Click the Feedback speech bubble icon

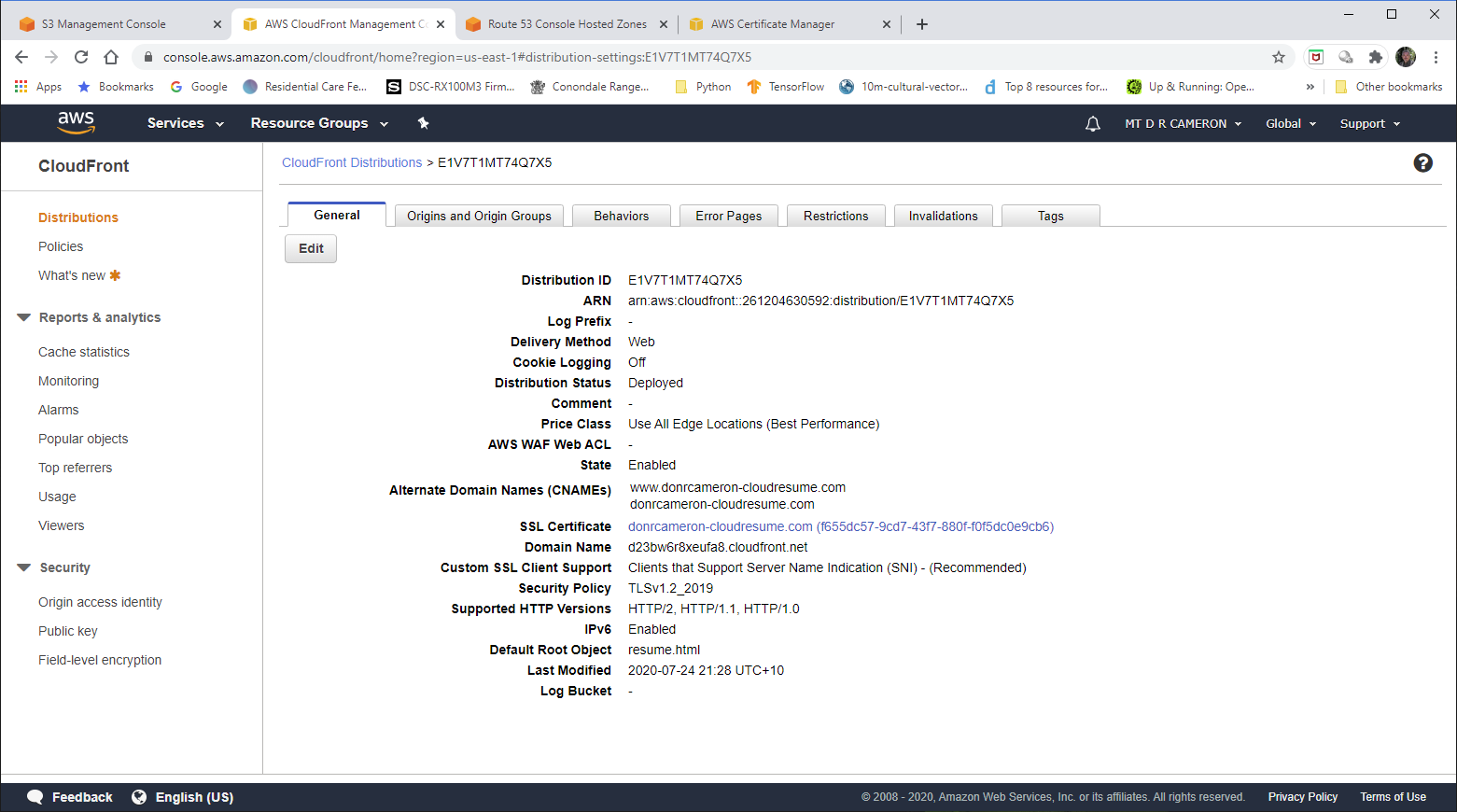click(x=35, y=797)
